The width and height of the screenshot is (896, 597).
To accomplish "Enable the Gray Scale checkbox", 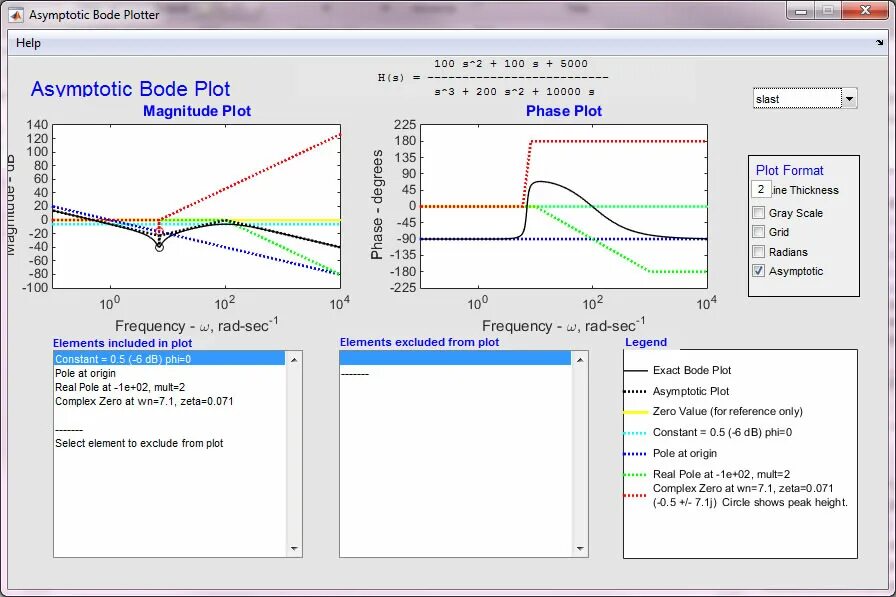I will (758, 213).
